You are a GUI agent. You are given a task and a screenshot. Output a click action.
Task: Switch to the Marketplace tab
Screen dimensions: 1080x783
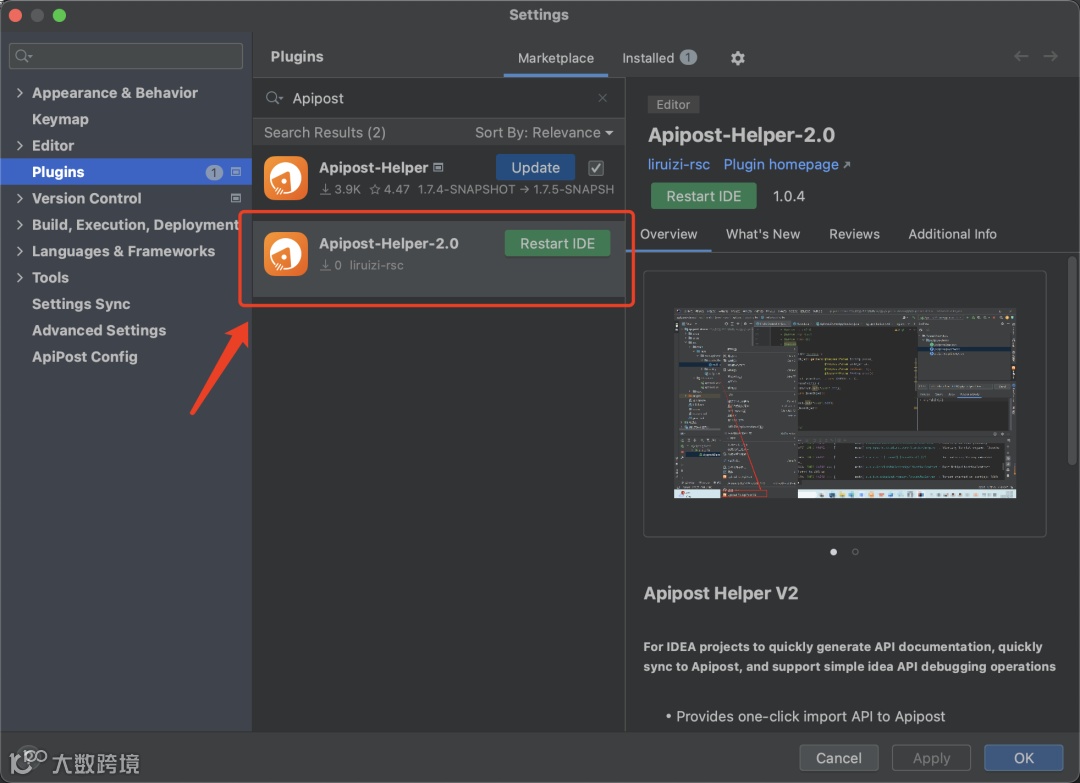[556, 58]
